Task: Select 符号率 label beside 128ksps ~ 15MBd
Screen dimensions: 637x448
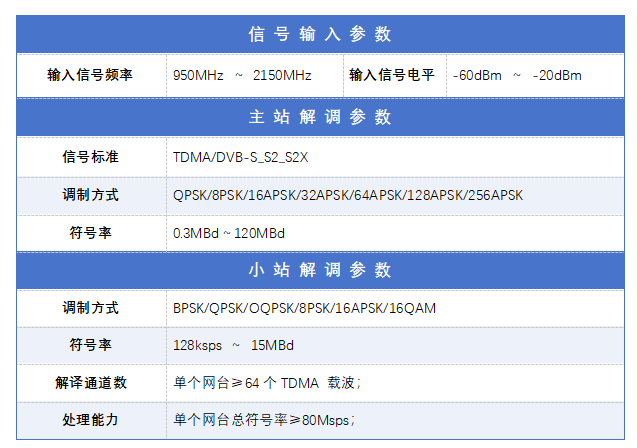Action: pyautogui.click(x=90, y=345)
